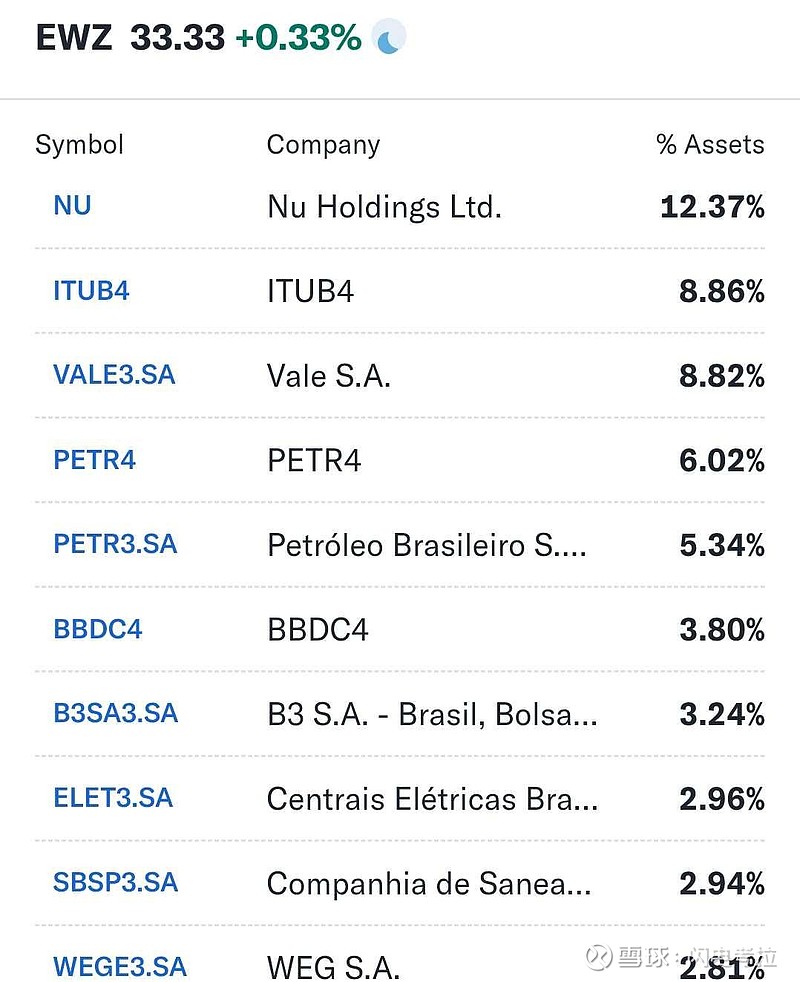Screen dimensions: 800x982
Task: Open the WEGE3.SA symbol link
Action: [x=120, y=967]
